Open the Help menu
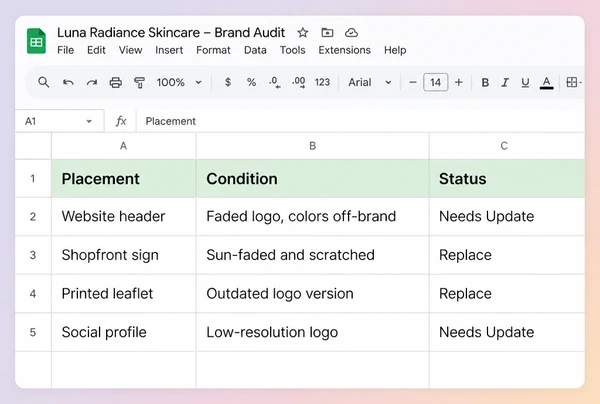Image resolution: width=600 pixels, height=404 pixels. [x=395, y=50]
